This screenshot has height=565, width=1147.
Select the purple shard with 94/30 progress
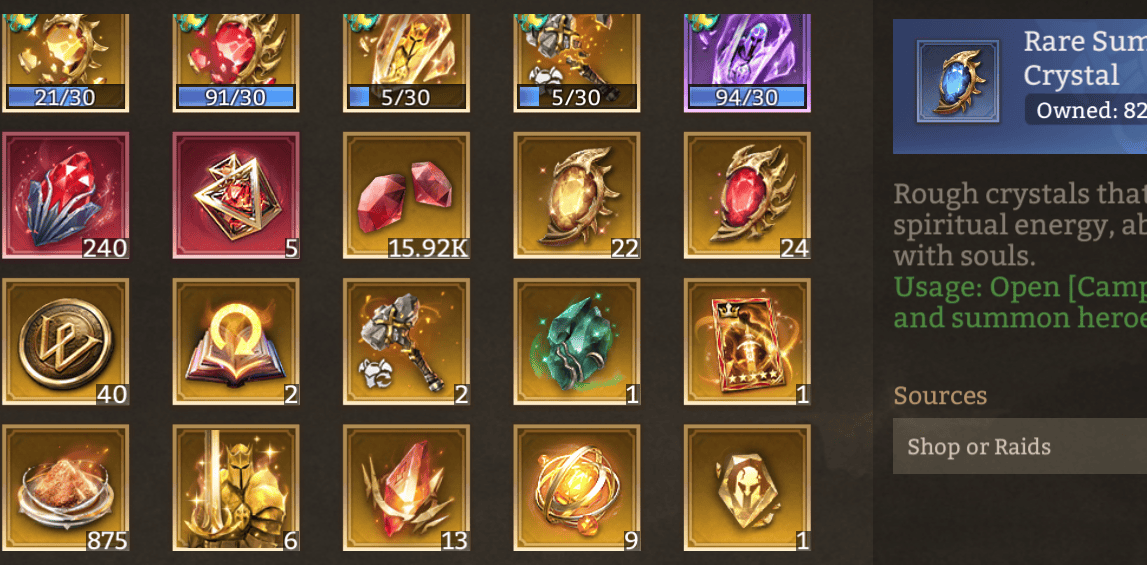(748, 63)
